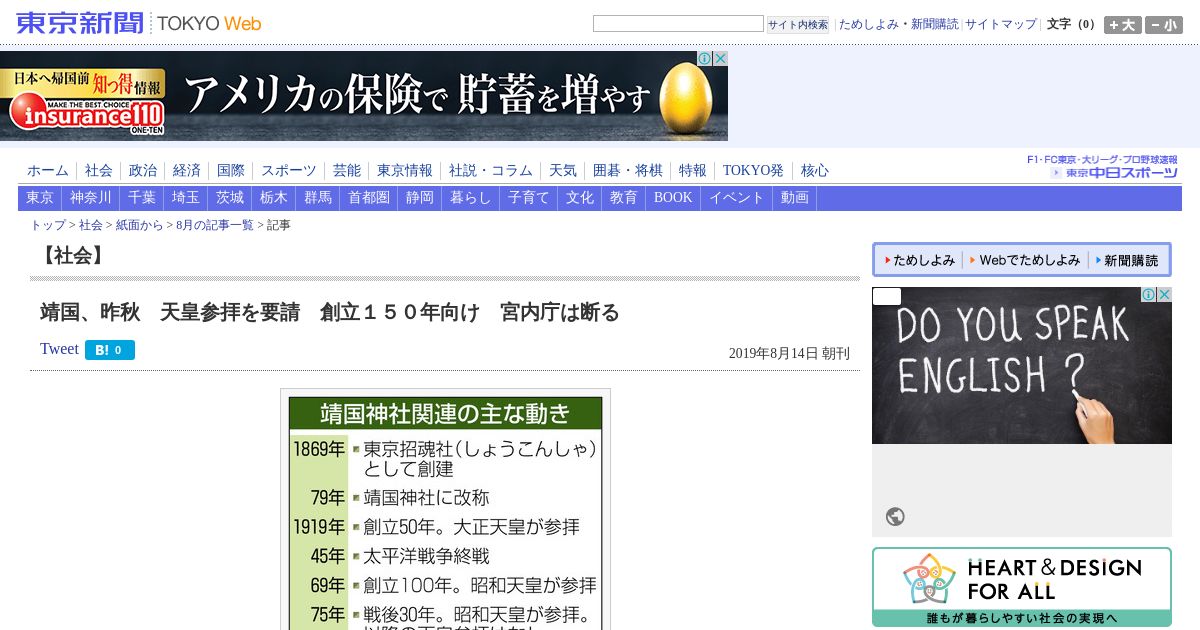Open the insurance110 banner advertisement
The height and width of the screenshot is (630, 1200).
click(364, 96)
